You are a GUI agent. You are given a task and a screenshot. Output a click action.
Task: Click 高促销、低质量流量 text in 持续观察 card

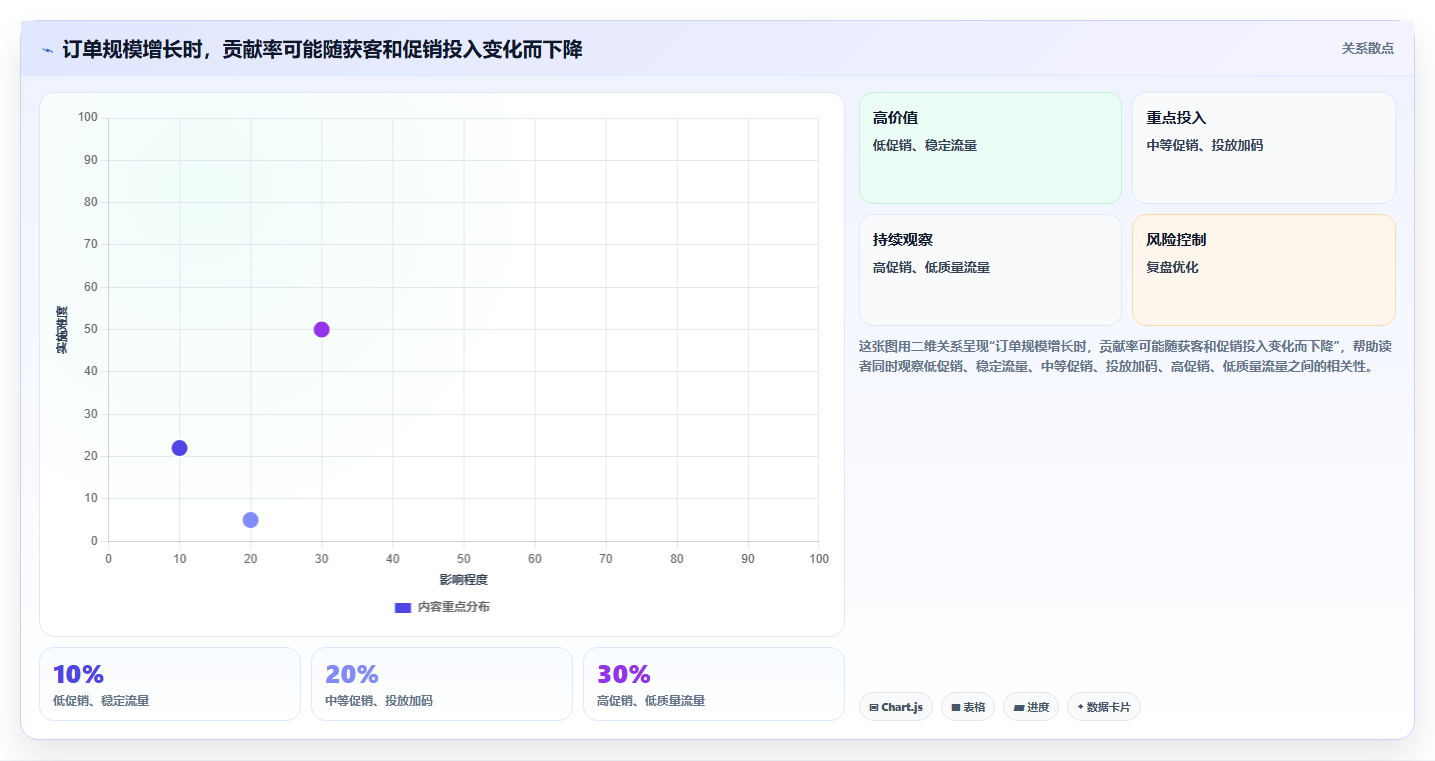[931, 267]
